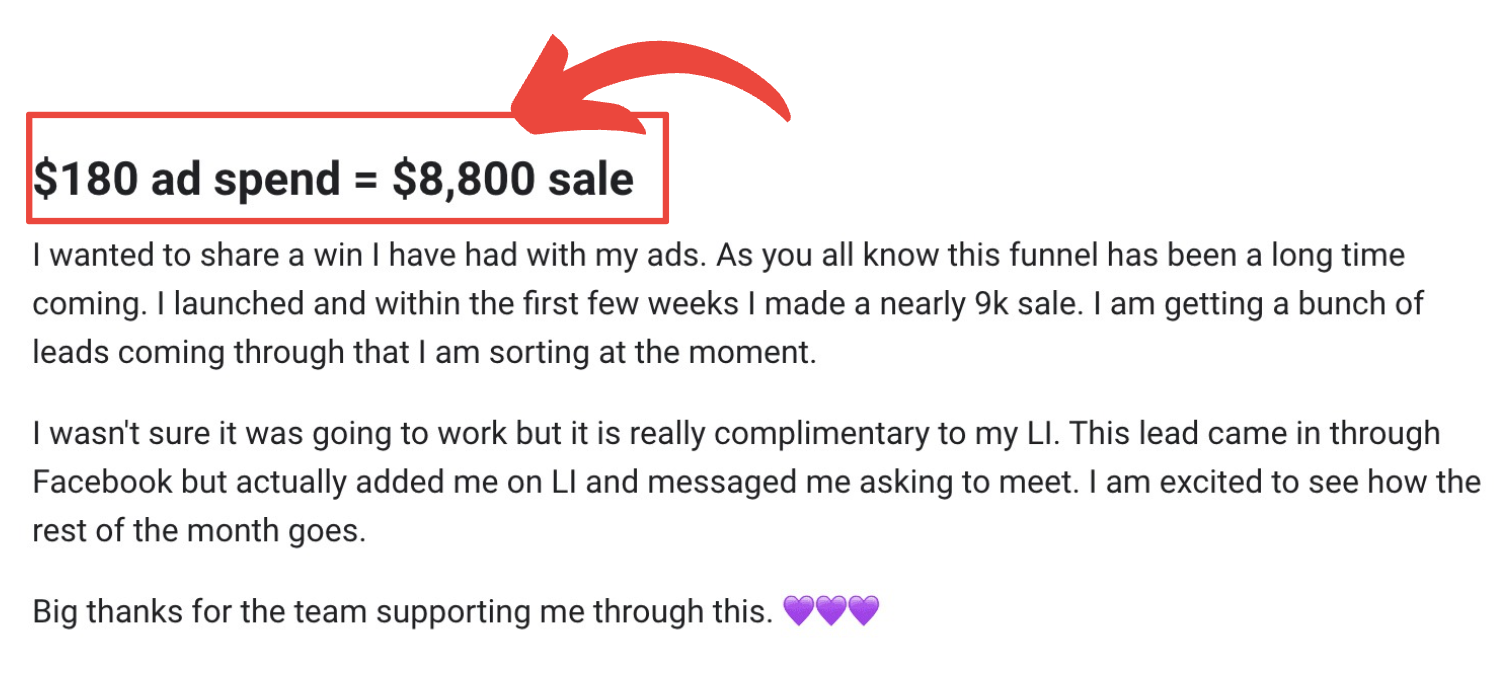This screenshot has width=1506, height=676.
Task: Click the "$8,800" amount in the headline
Action: [465, 179]
